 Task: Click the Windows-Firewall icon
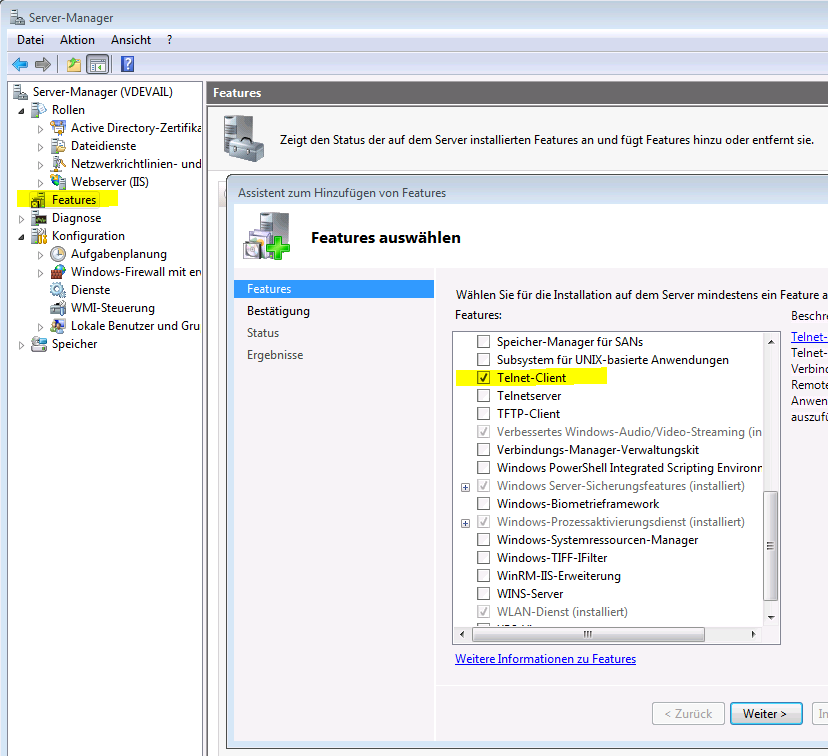(x=58, y=272)
